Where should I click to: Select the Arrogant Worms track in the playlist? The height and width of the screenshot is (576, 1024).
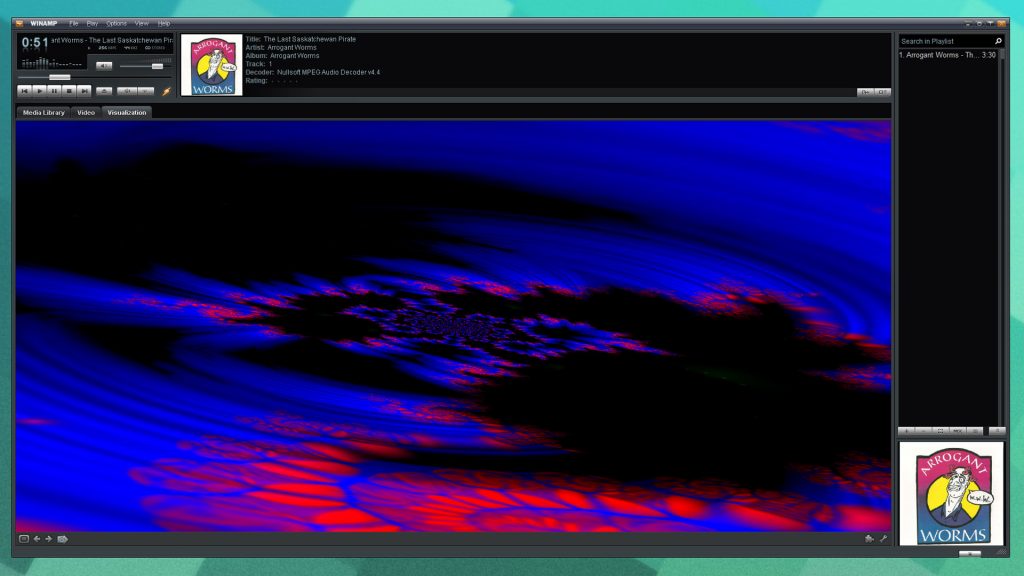point(945,53)
